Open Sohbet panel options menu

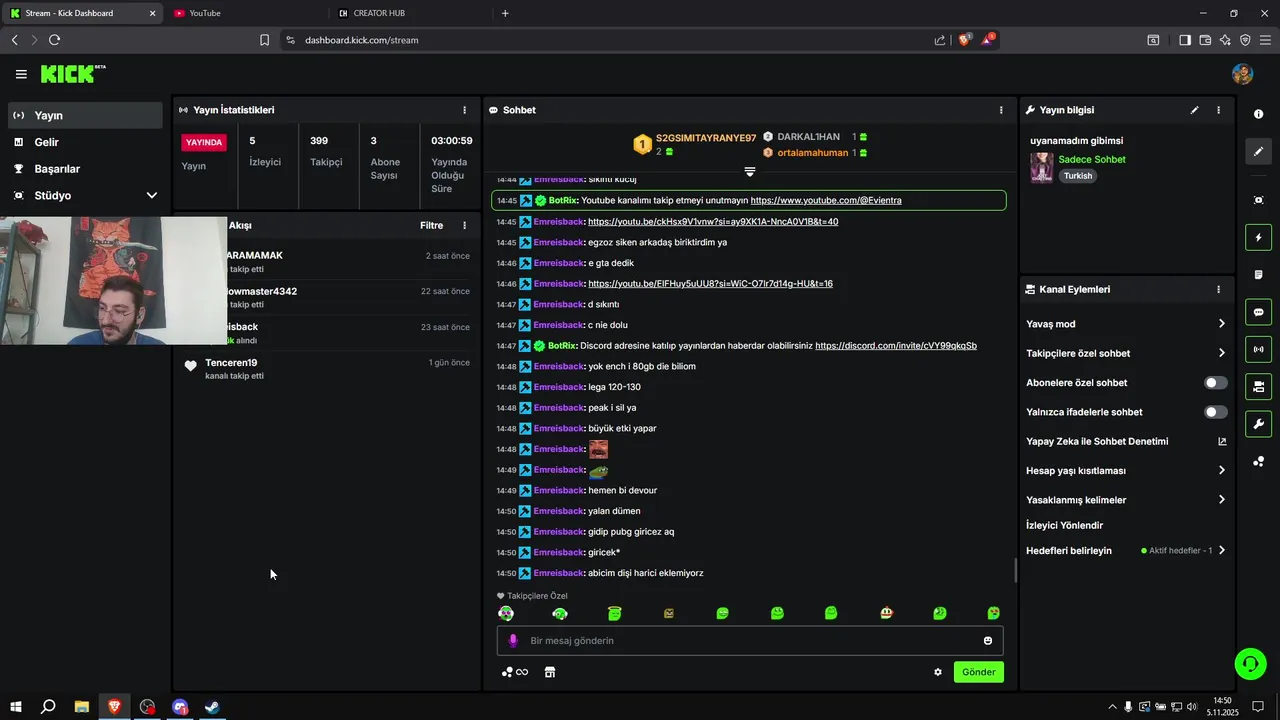(1001, 110)
